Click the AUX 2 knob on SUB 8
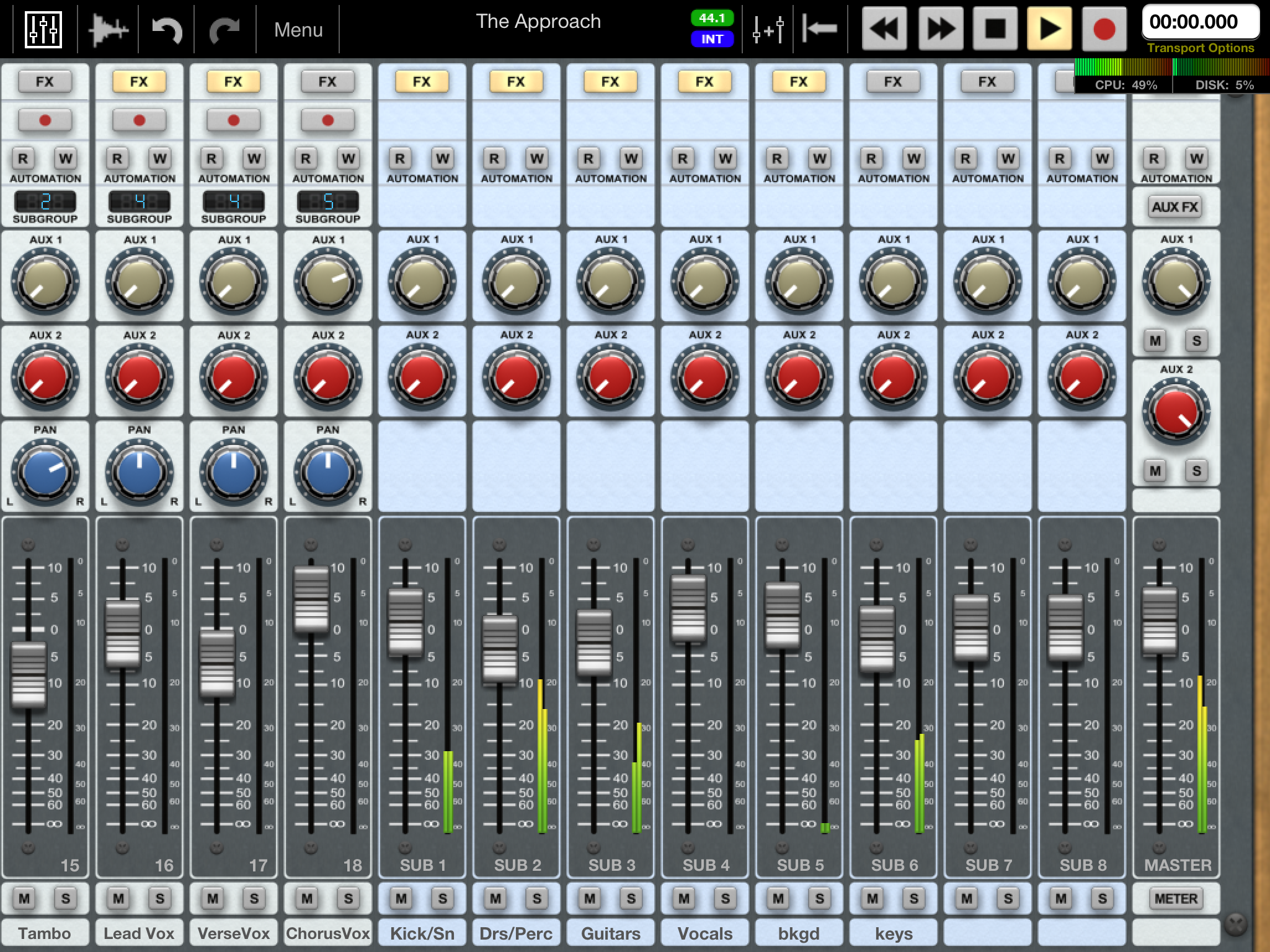Image resolution: width=1270 pixels, height=952 pixels. 1082,377
